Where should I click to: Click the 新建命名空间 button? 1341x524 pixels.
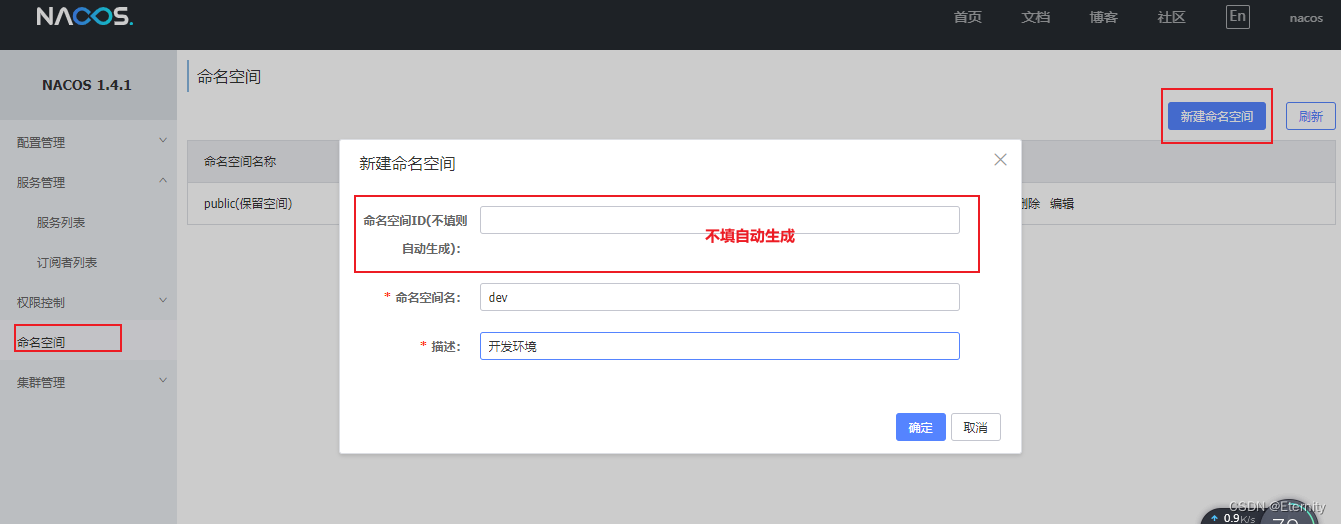1217,116
